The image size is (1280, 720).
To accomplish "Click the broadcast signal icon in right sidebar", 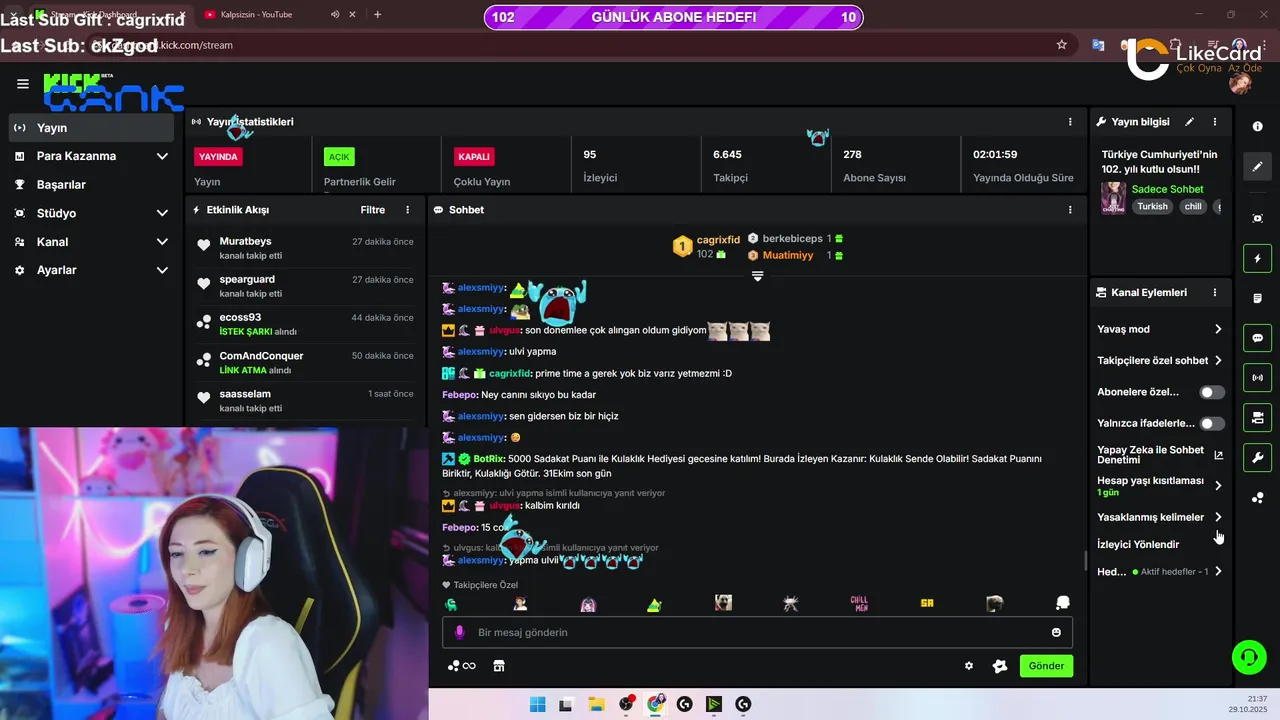I will 1257,378.
